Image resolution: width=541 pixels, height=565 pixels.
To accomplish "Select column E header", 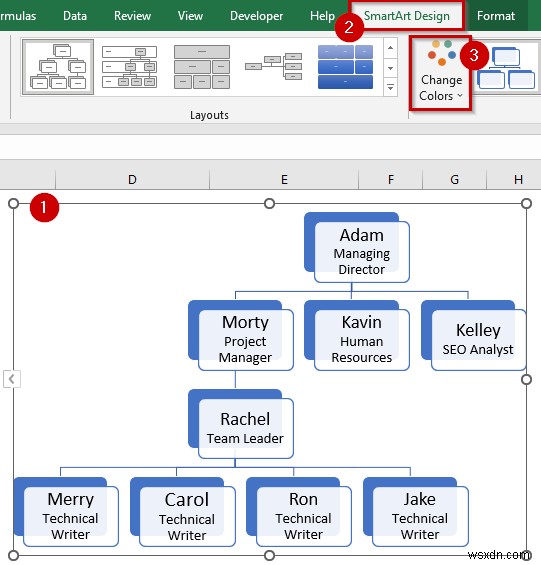I will [x=284, y=179].
